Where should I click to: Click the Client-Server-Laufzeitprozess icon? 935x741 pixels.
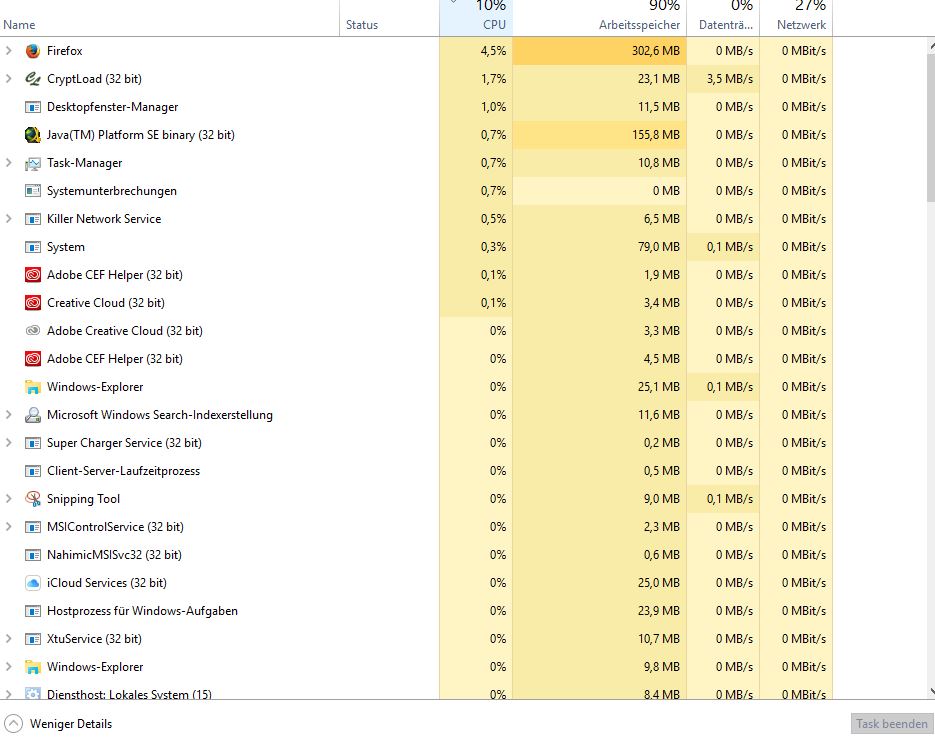coord(33,472)
